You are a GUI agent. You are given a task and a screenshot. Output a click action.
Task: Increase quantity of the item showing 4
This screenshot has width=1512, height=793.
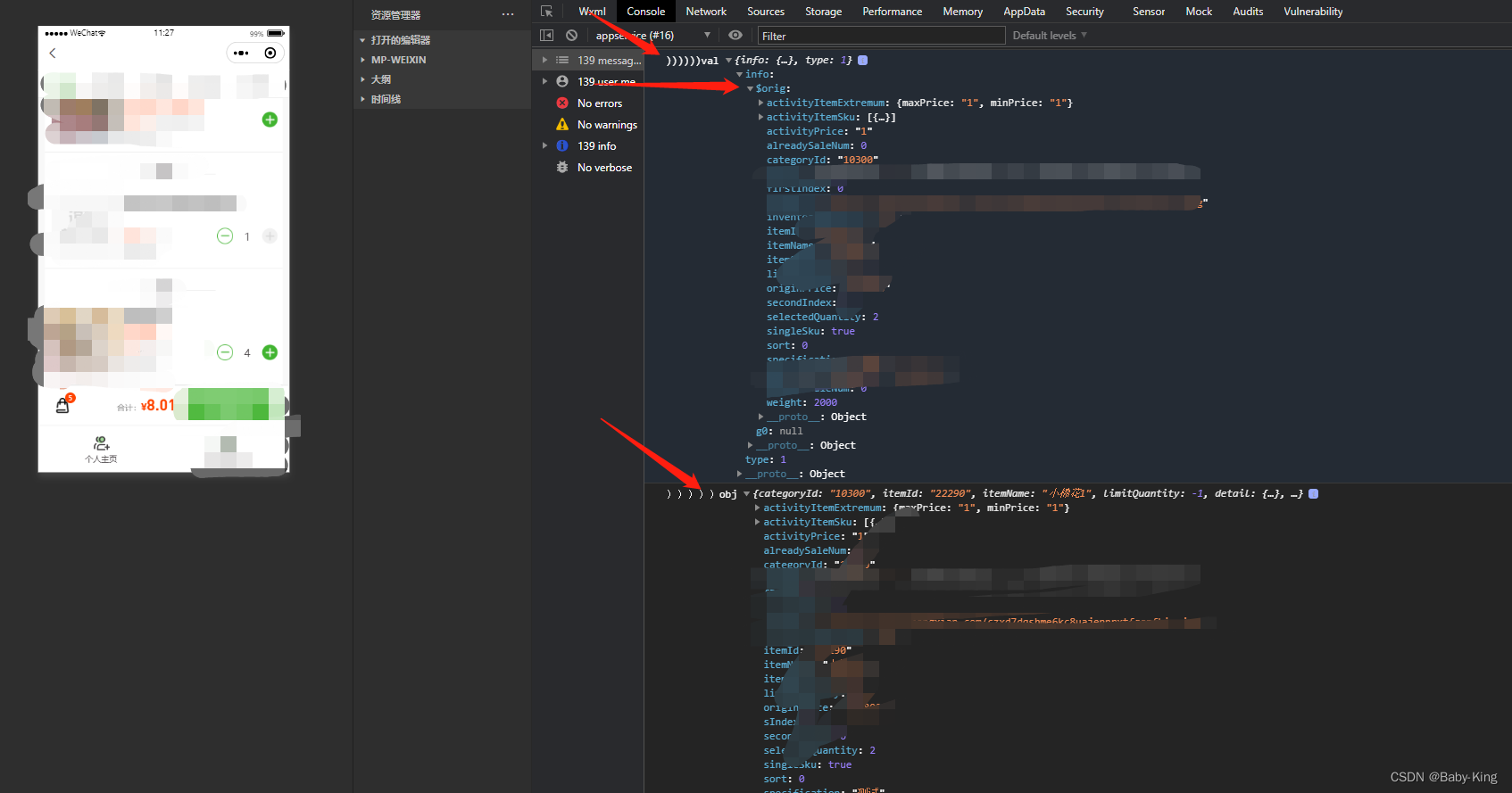coord(270,352)
